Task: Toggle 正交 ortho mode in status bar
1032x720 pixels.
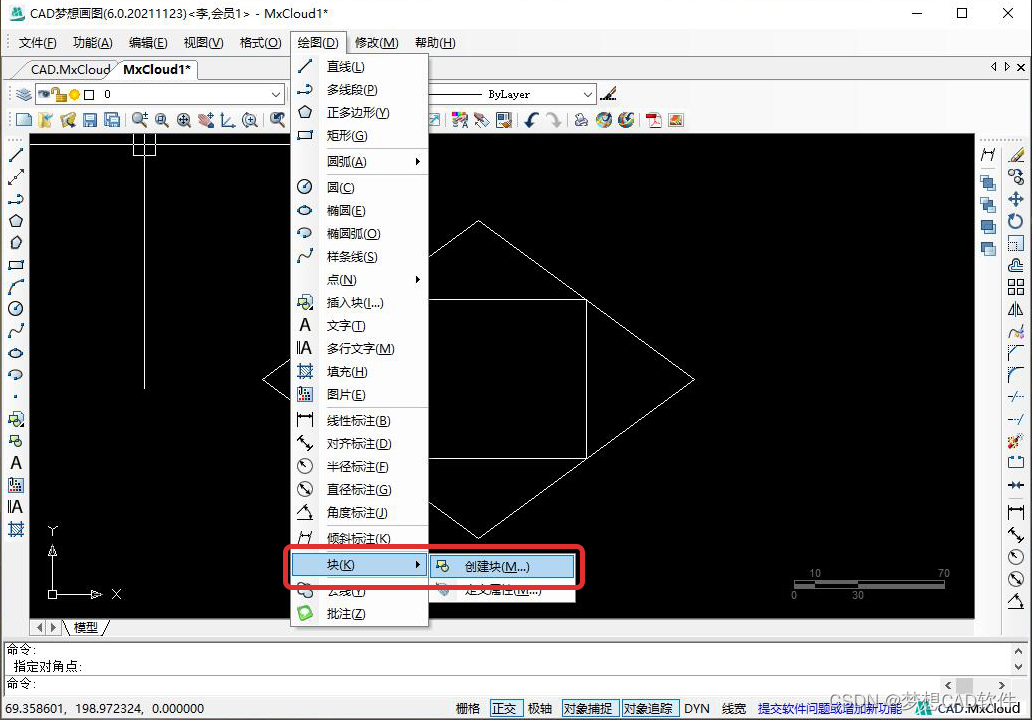Action: 504,708
